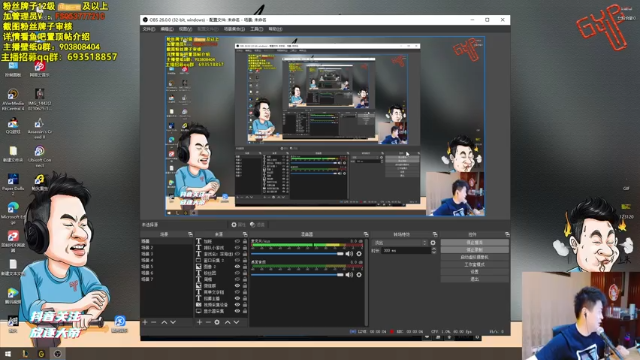
Task: Open the 淡出 transition dropdown
Action: (400, 243)
